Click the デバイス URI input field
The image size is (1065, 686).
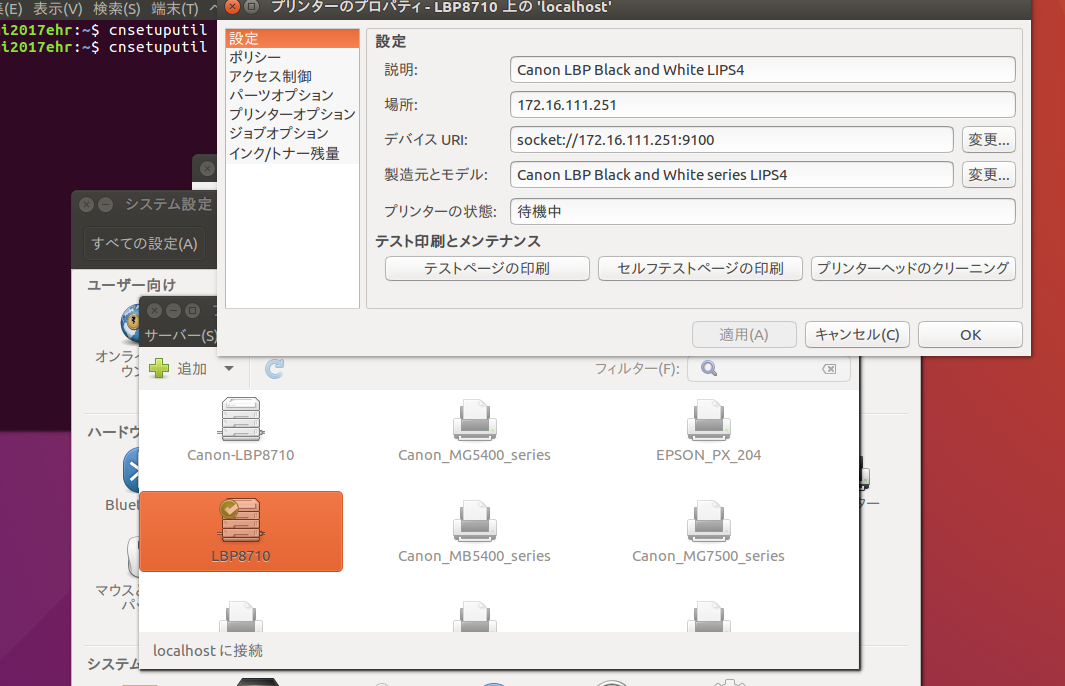(732, 140)
